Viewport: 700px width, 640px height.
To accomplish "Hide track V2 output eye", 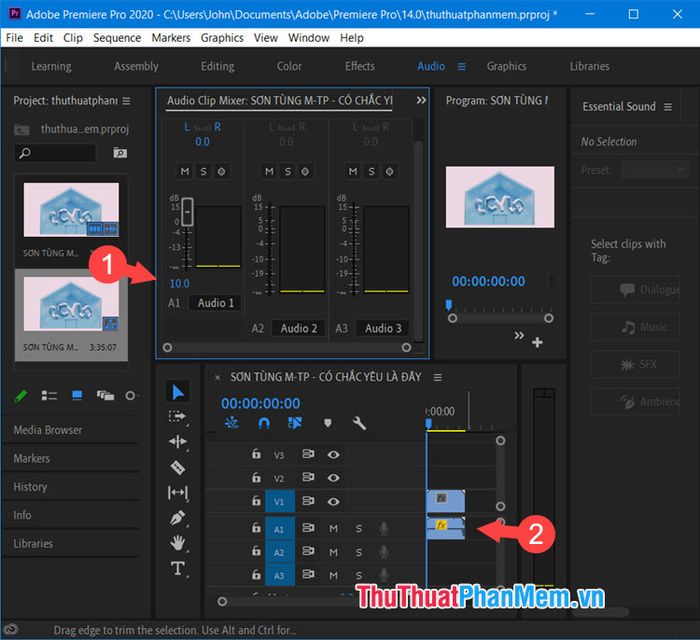I will coord(333,478).
